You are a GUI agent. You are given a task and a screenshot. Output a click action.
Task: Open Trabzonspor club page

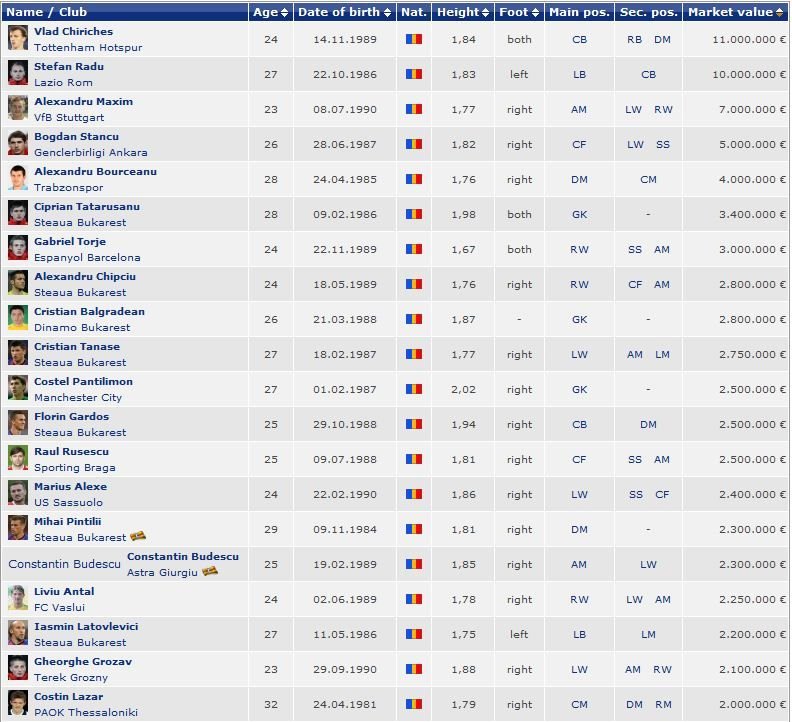point(68,188)
